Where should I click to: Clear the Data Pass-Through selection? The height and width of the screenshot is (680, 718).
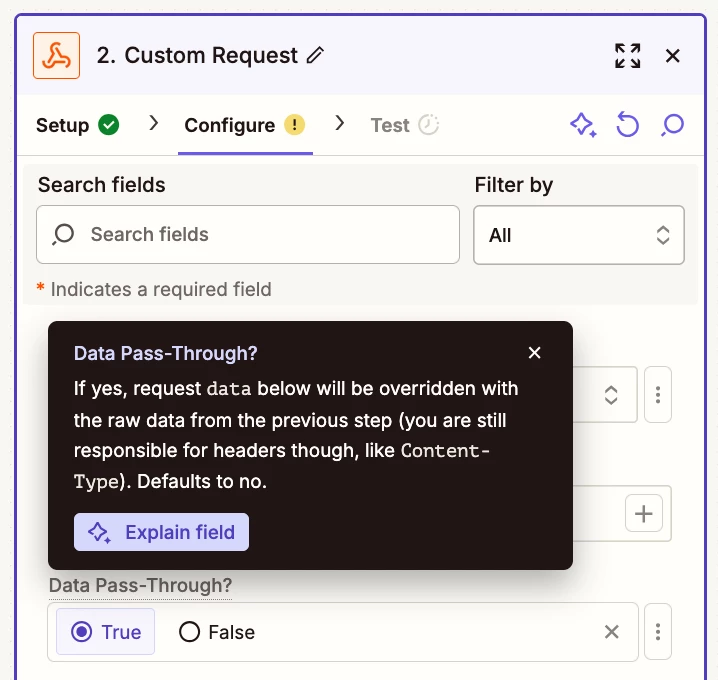(x=611, y=632)
